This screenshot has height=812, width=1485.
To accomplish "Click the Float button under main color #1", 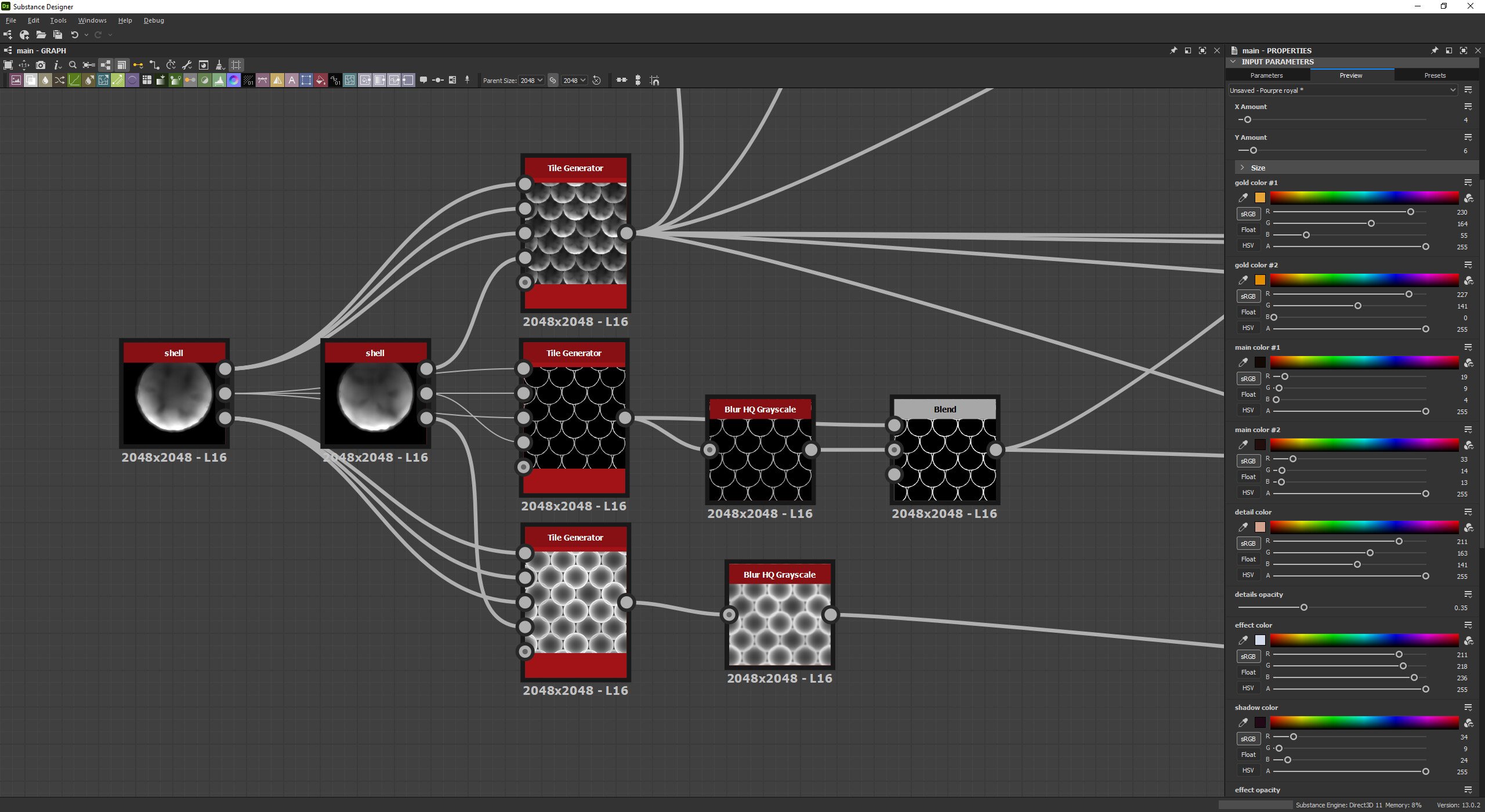I will click(1248, 394).
